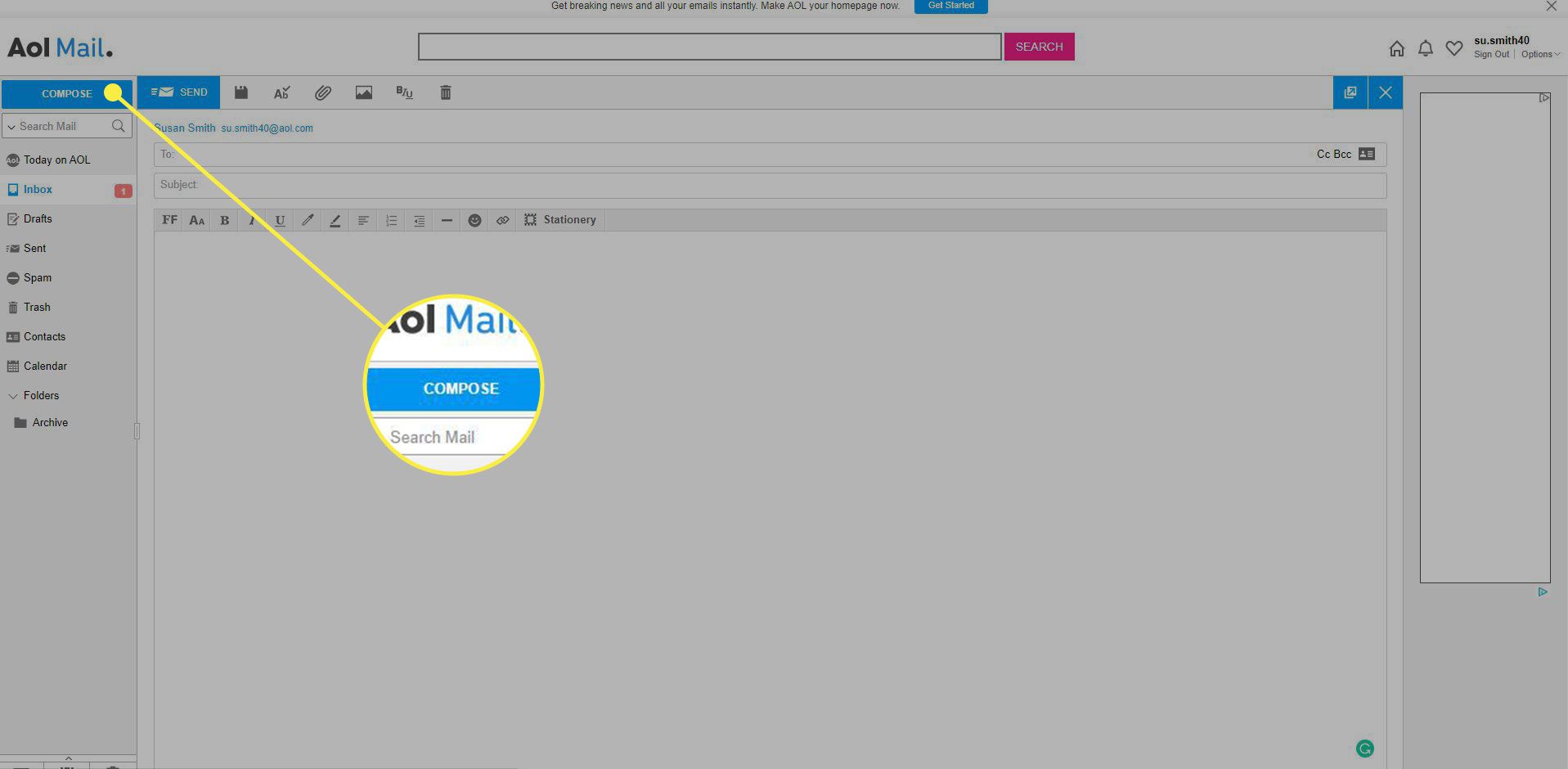The width and height of the screenshot is (1568, 769).
Task: Toggle rich text with the BIU toolbar icon
Action: pos(404,92)
